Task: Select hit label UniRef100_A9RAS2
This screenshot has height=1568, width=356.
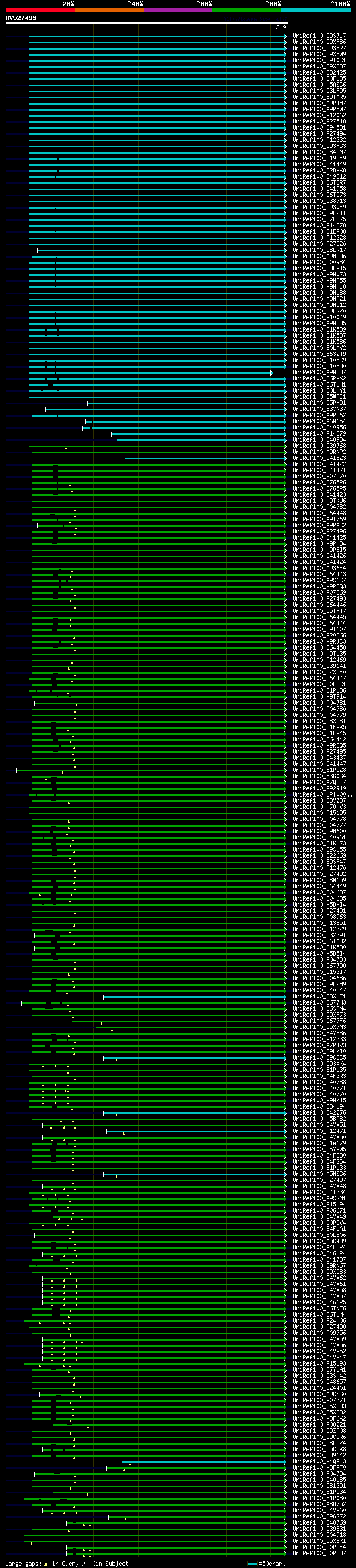Action: 319,525
